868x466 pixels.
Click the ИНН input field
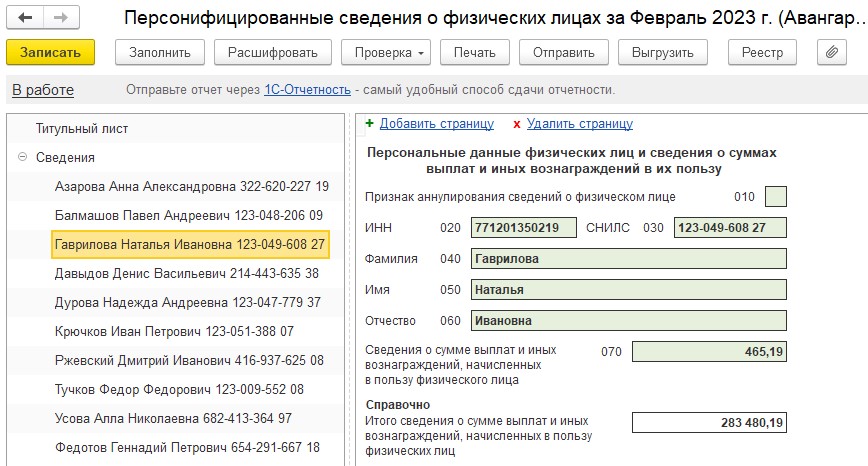(524, 228)
